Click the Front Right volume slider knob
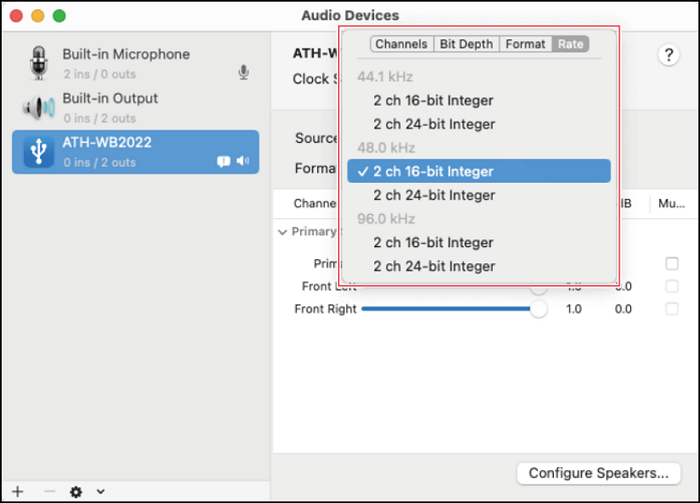The width and height of the screenshot is (700, 503). click(x=539, y=309)
